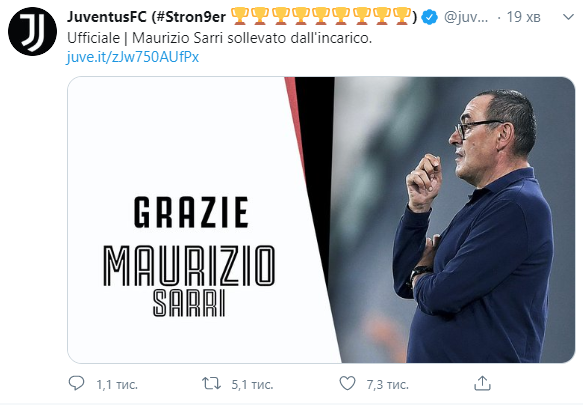Click the @juv... handle
Image resolution: width=583 pixels, height=405 pixels.
(466, 17)
